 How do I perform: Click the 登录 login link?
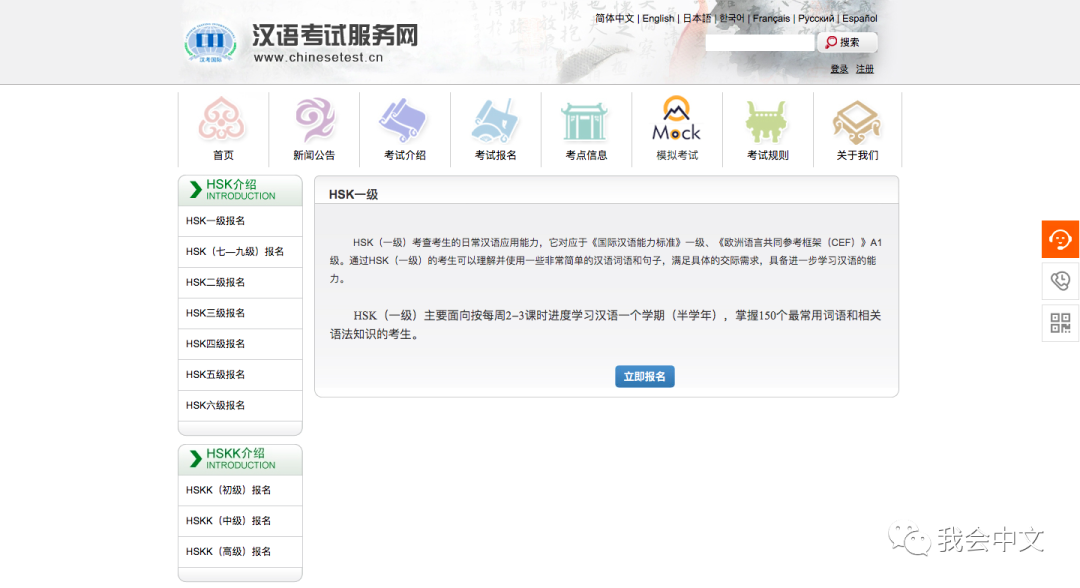pos(839,69)
